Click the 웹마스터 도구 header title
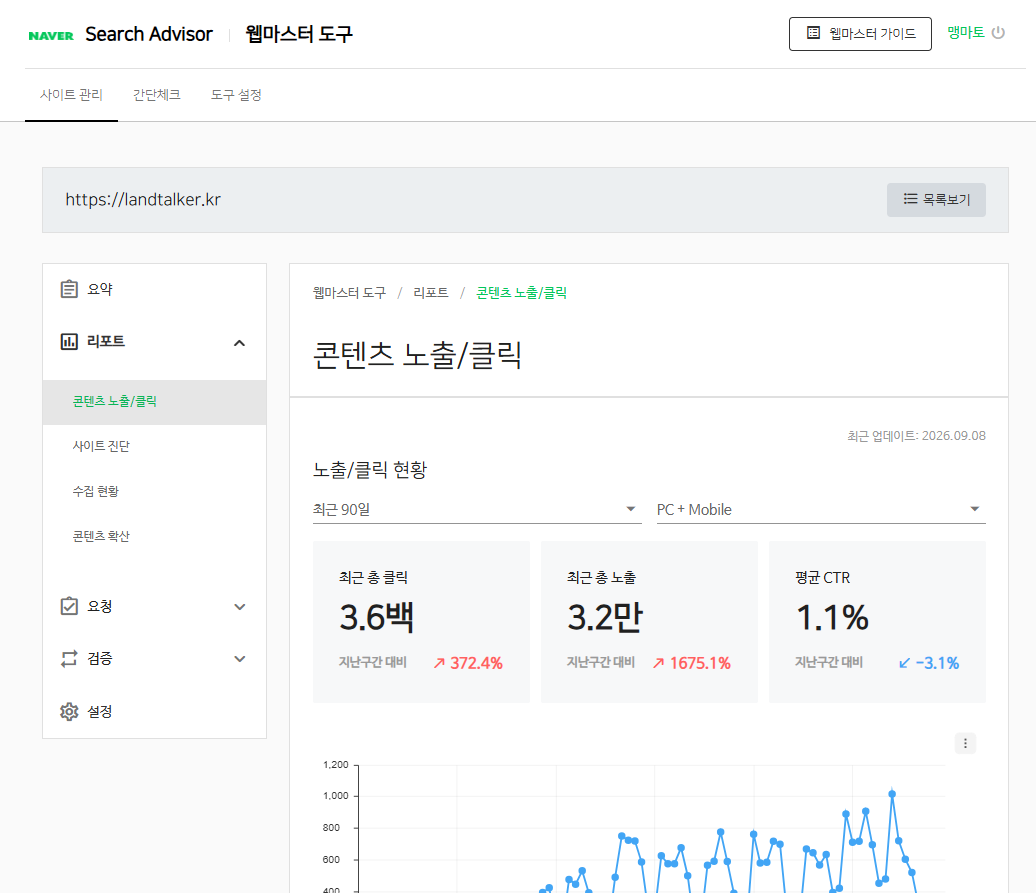The width and height of the screenshot is (1036, 893). pyautogui.click(x=299, y=34)
